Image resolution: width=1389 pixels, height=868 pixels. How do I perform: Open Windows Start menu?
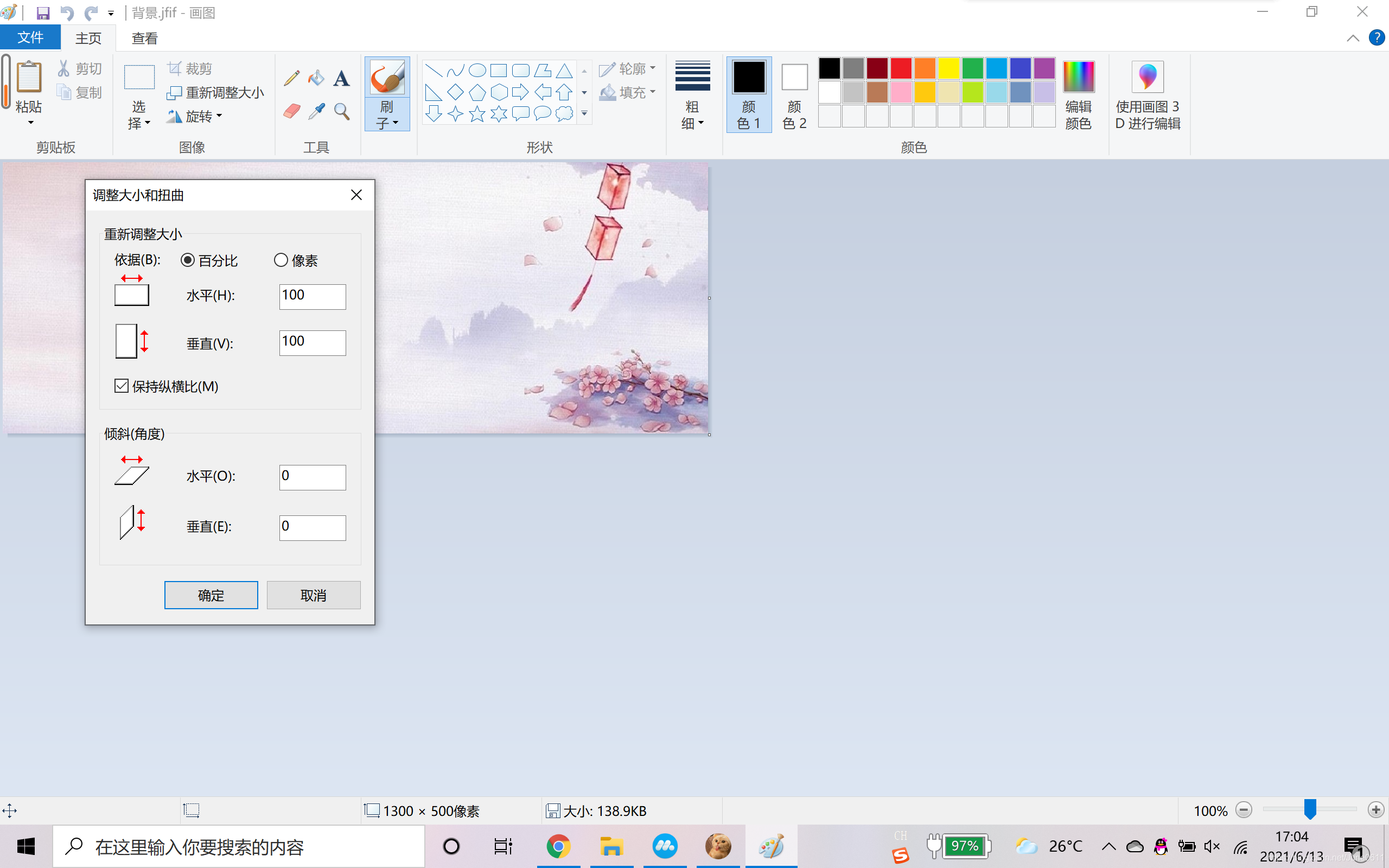click(x=26, y=846)
